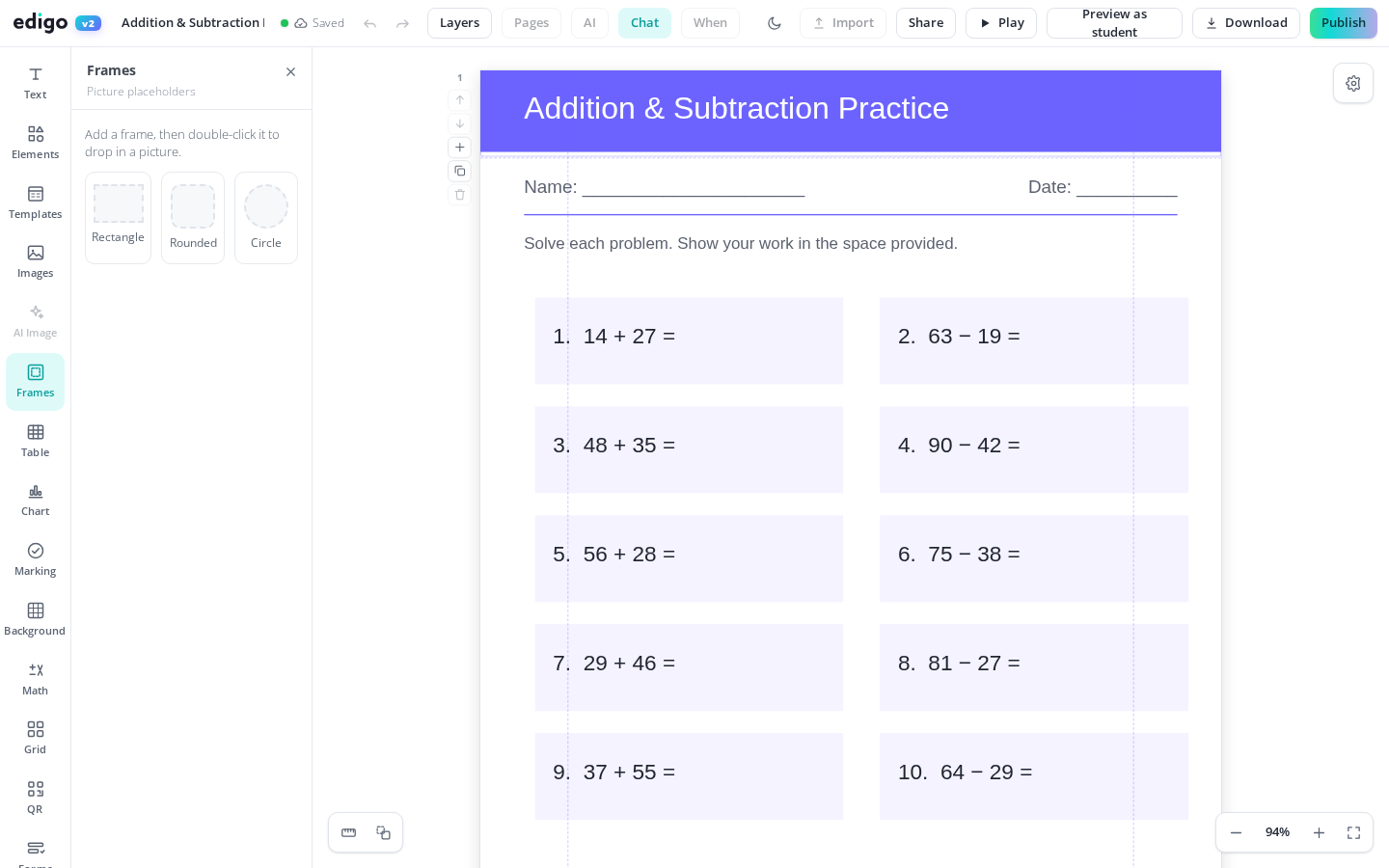Add a new page with plus icon
The height and width of the screenshot is (868, 1389).
pyautogui.click(x=460, y=148)
